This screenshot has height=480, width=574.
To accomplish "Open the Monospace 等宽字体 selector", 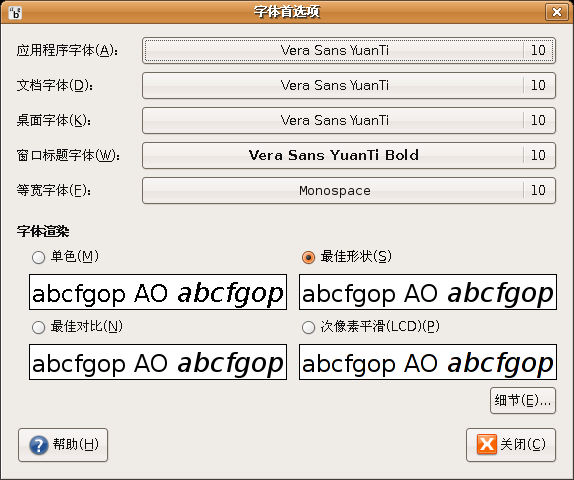I will pyautogui.click(x=349, y=190).
